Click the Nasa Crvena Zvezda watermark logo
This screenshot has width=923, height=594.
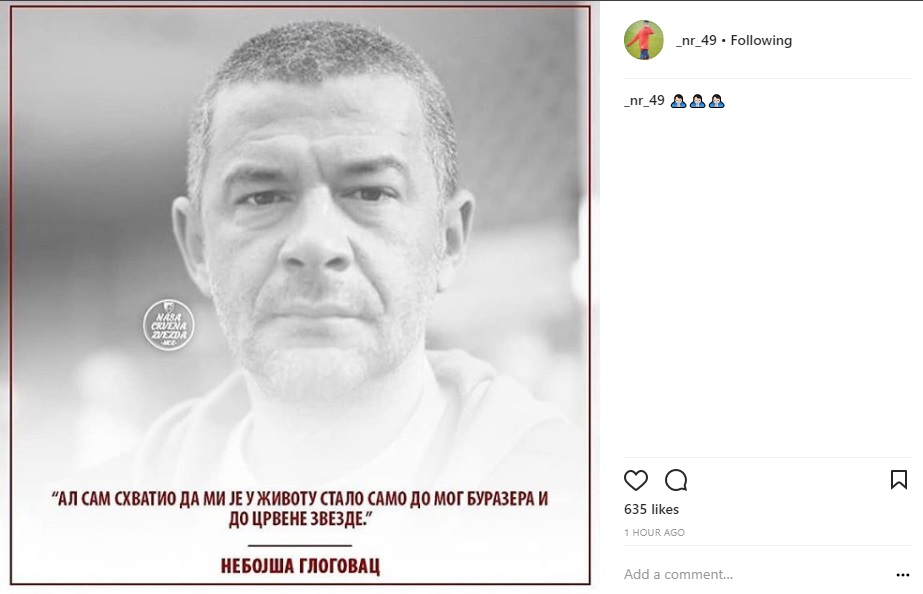[169, 325]
